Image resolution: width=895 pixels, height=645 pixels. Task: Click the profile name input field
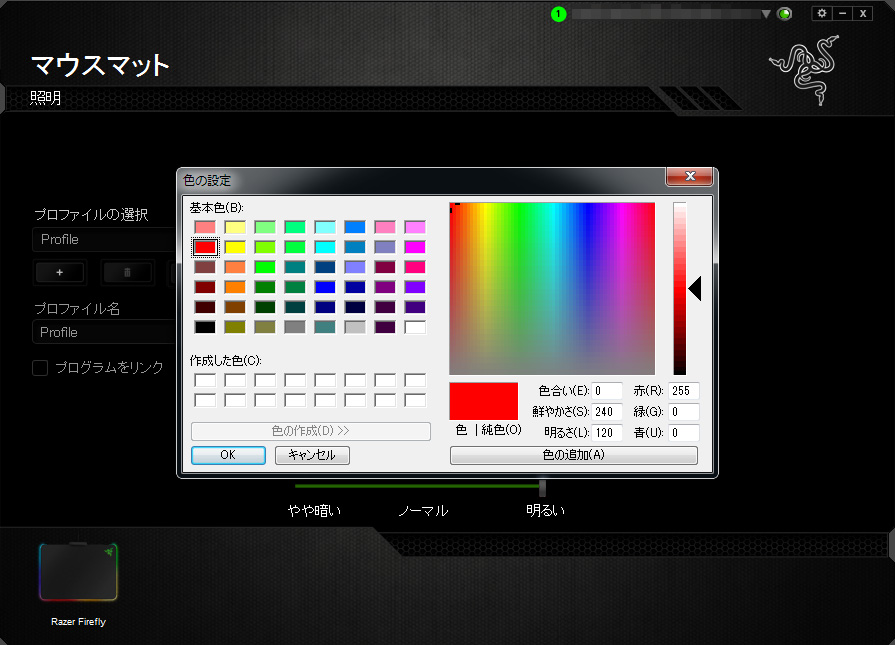(x=104, y=332)
